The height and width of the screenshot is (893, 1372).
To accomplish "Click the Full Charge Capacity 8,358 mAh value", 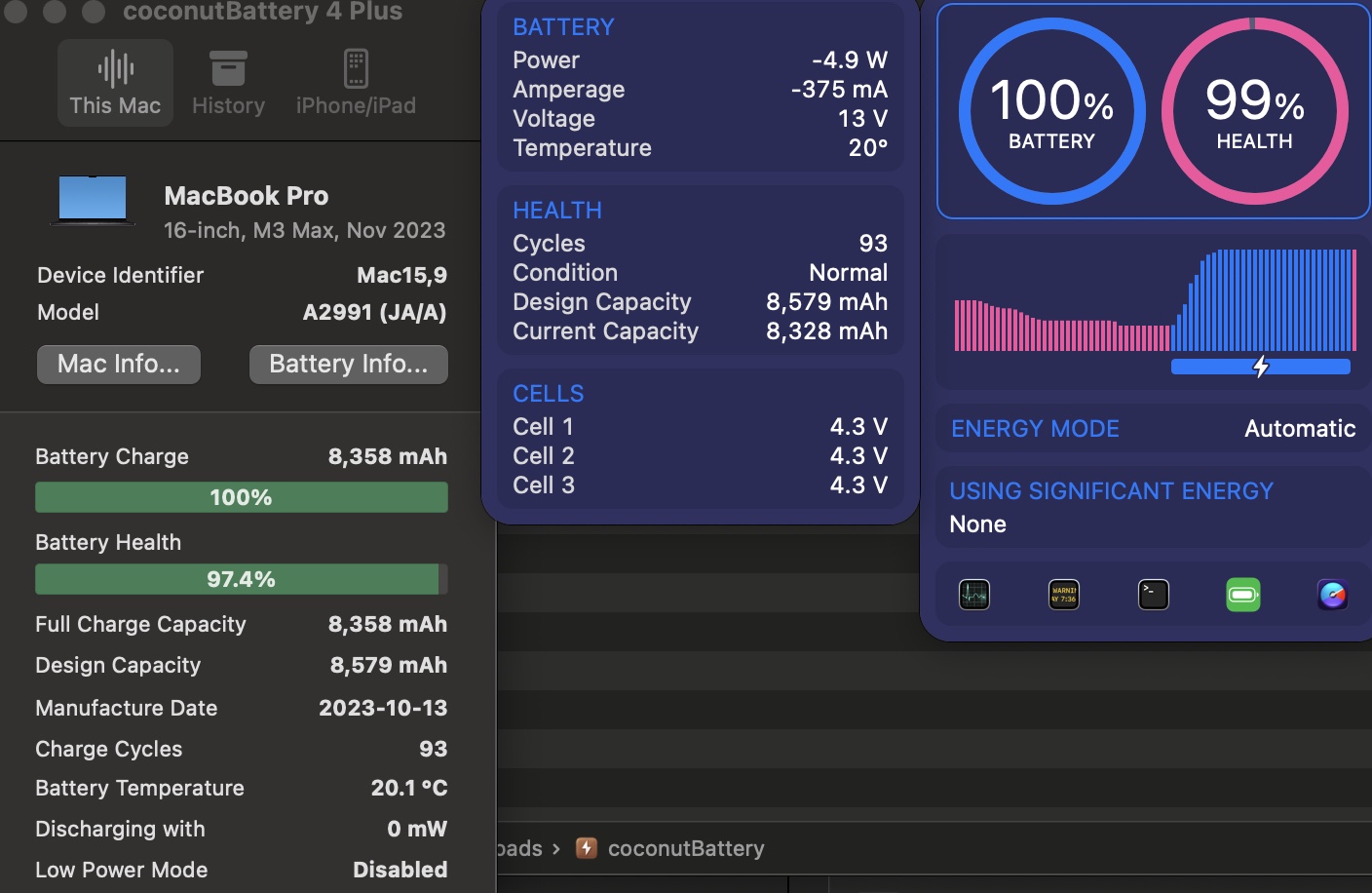I will coord(388,624).
